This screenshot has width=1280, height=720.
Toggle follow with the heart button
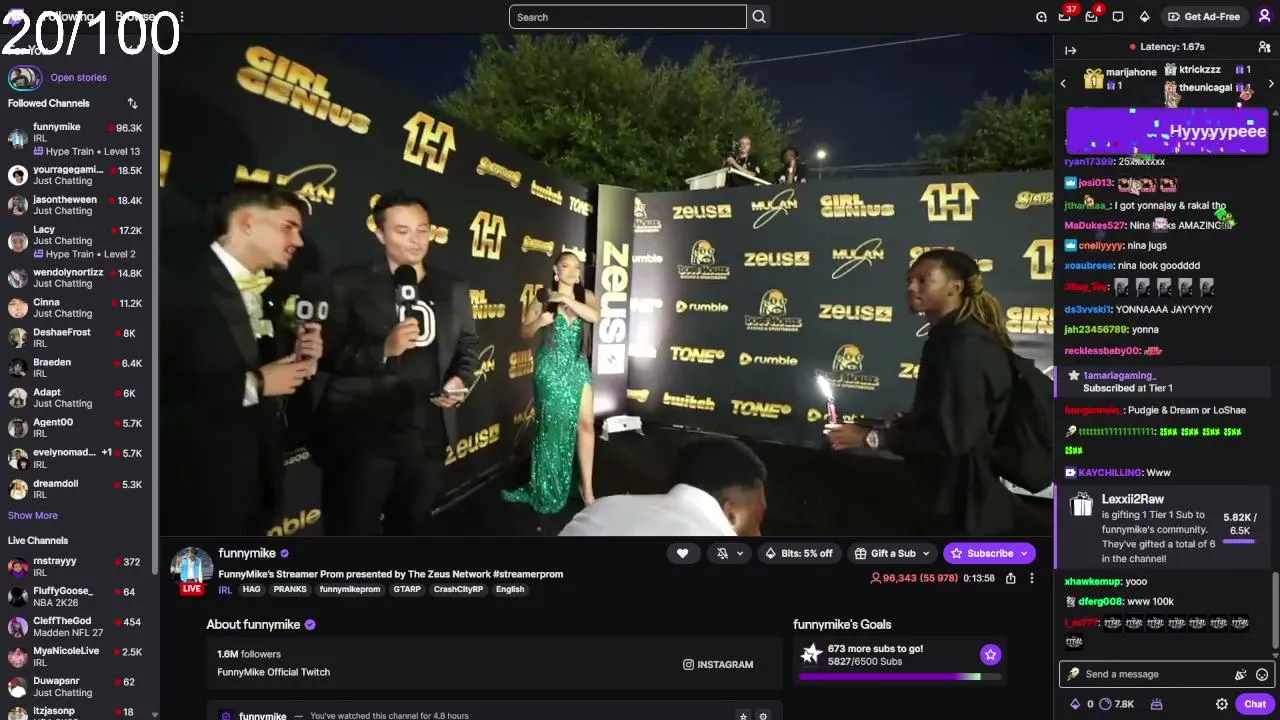(x=683, y=553)
